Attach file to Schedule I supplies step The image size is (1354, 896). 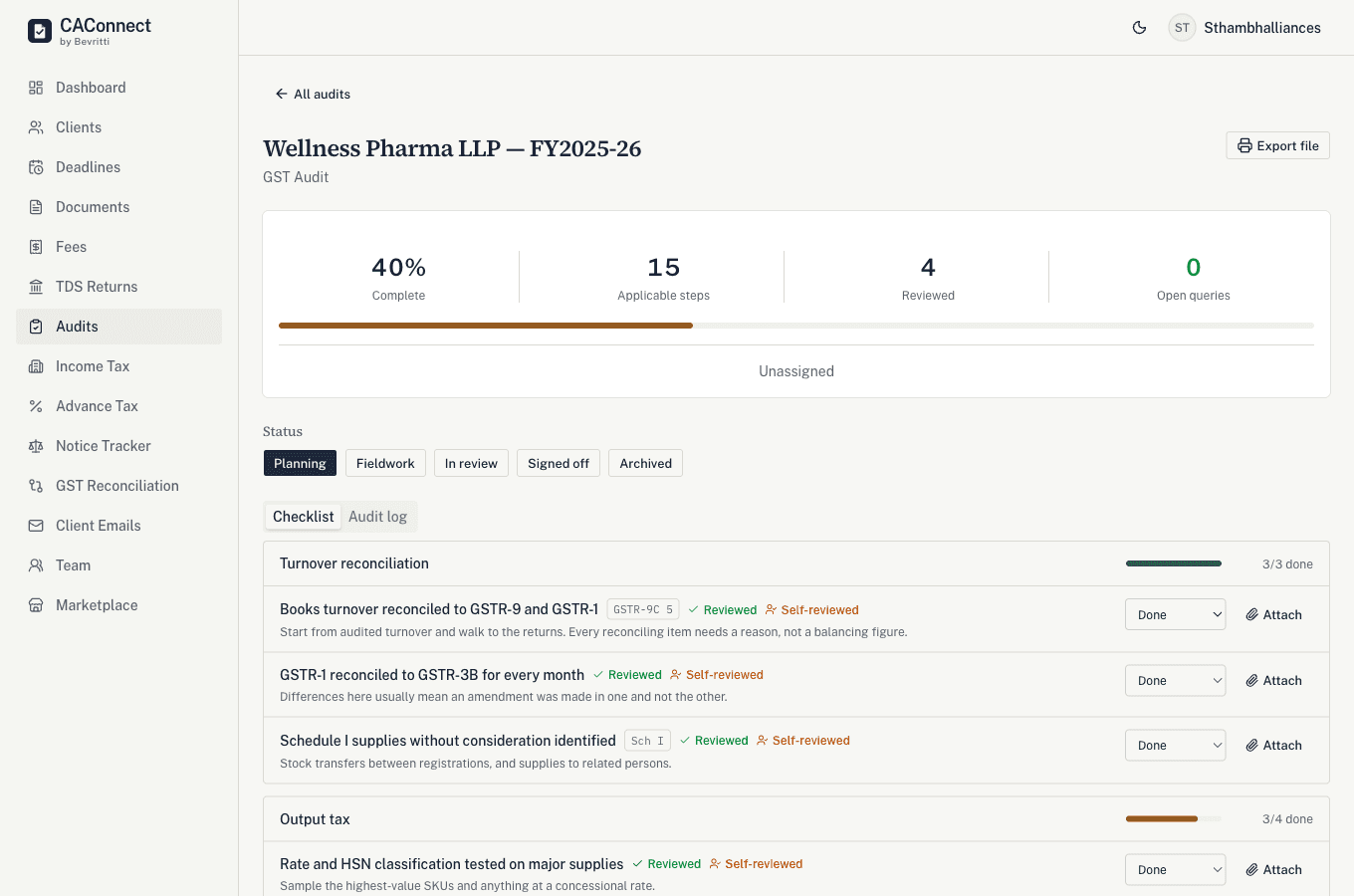click(x=1274, y=745)
